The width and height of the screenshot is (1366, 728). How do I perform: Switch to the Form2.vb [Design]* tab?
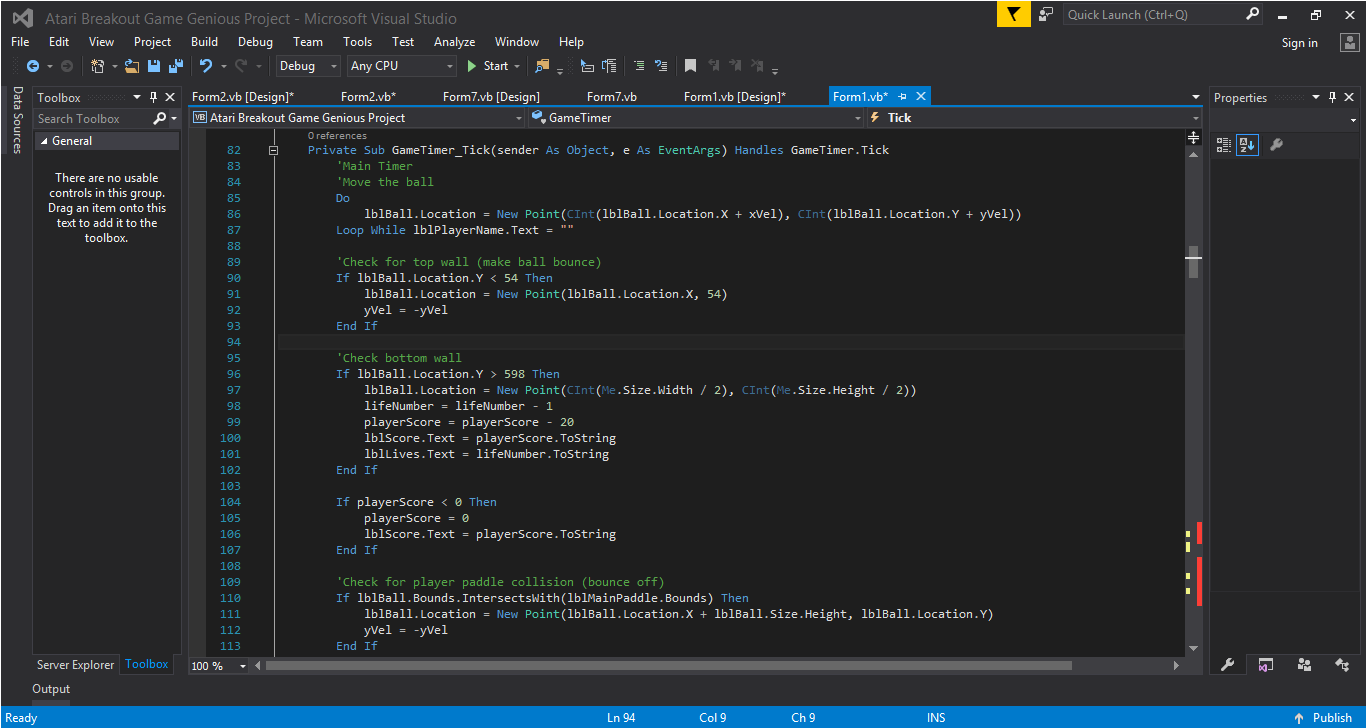coord(243,97)
